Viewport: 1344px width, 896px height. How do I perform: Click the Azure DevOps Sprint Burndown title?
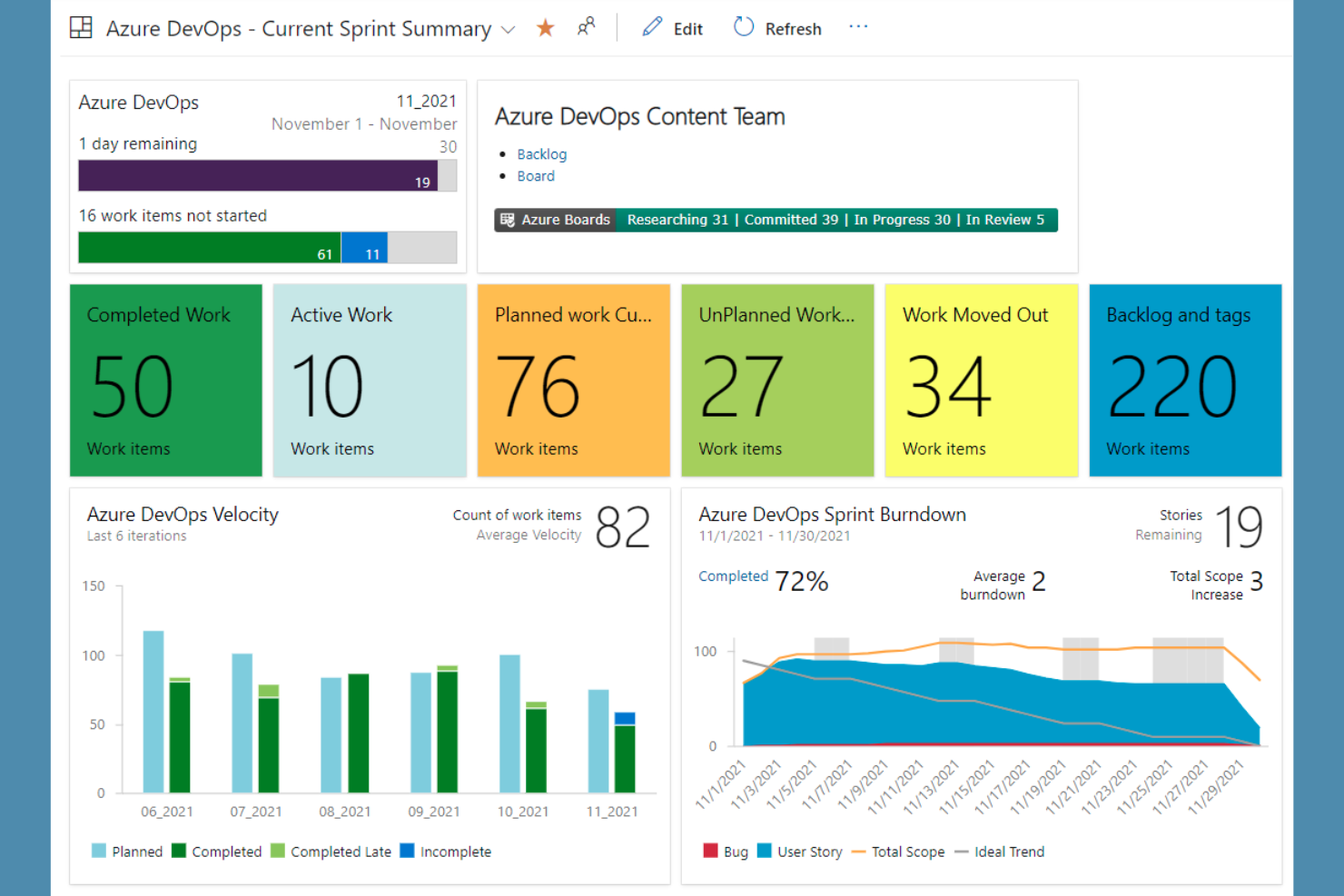tap(832, 514)
